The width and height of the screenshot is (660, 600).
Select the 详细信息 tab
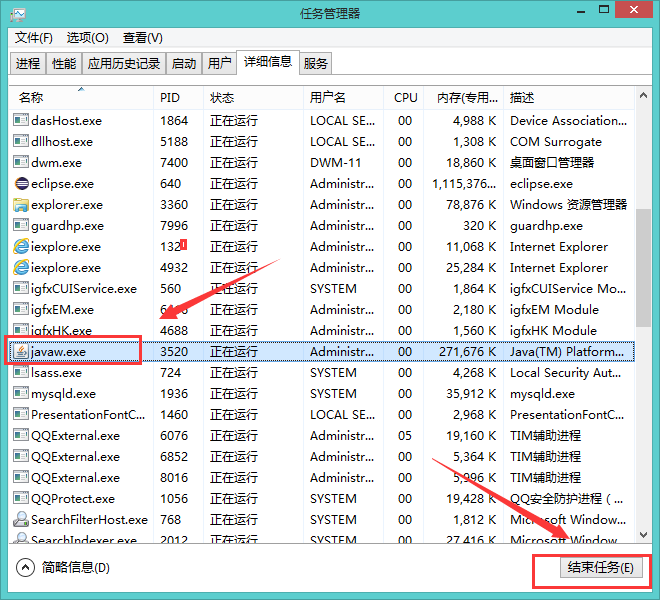coord(268,62)
